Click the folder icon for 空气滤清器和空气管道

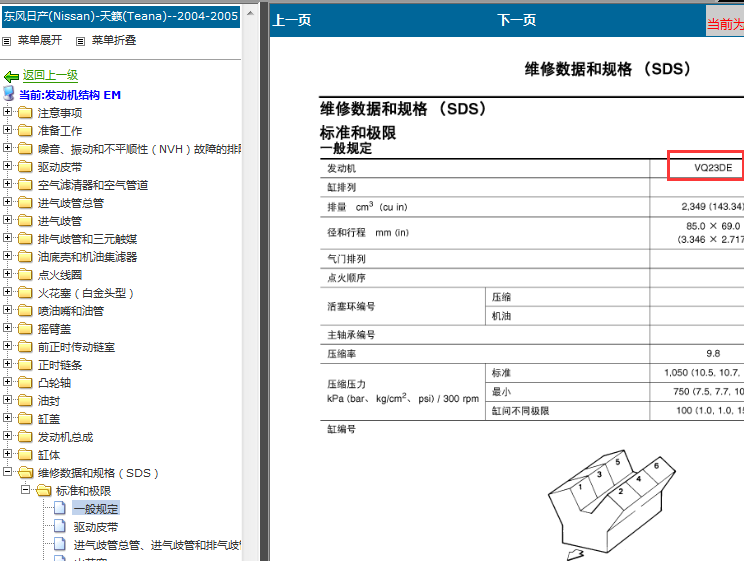pyautogui.click(x=25, y=185)
